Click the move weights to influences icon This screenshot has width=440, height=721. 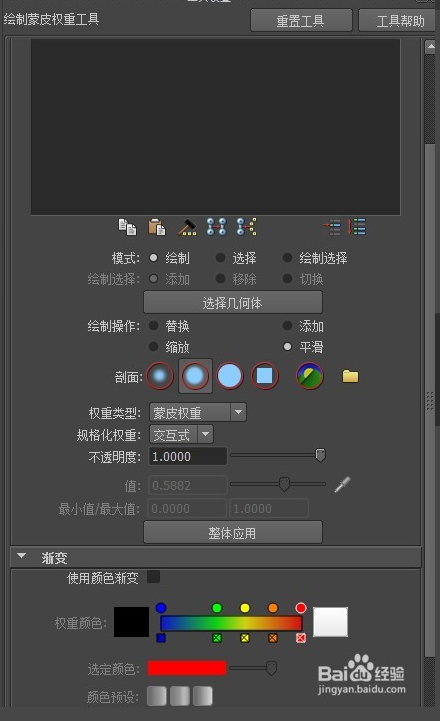217,227
